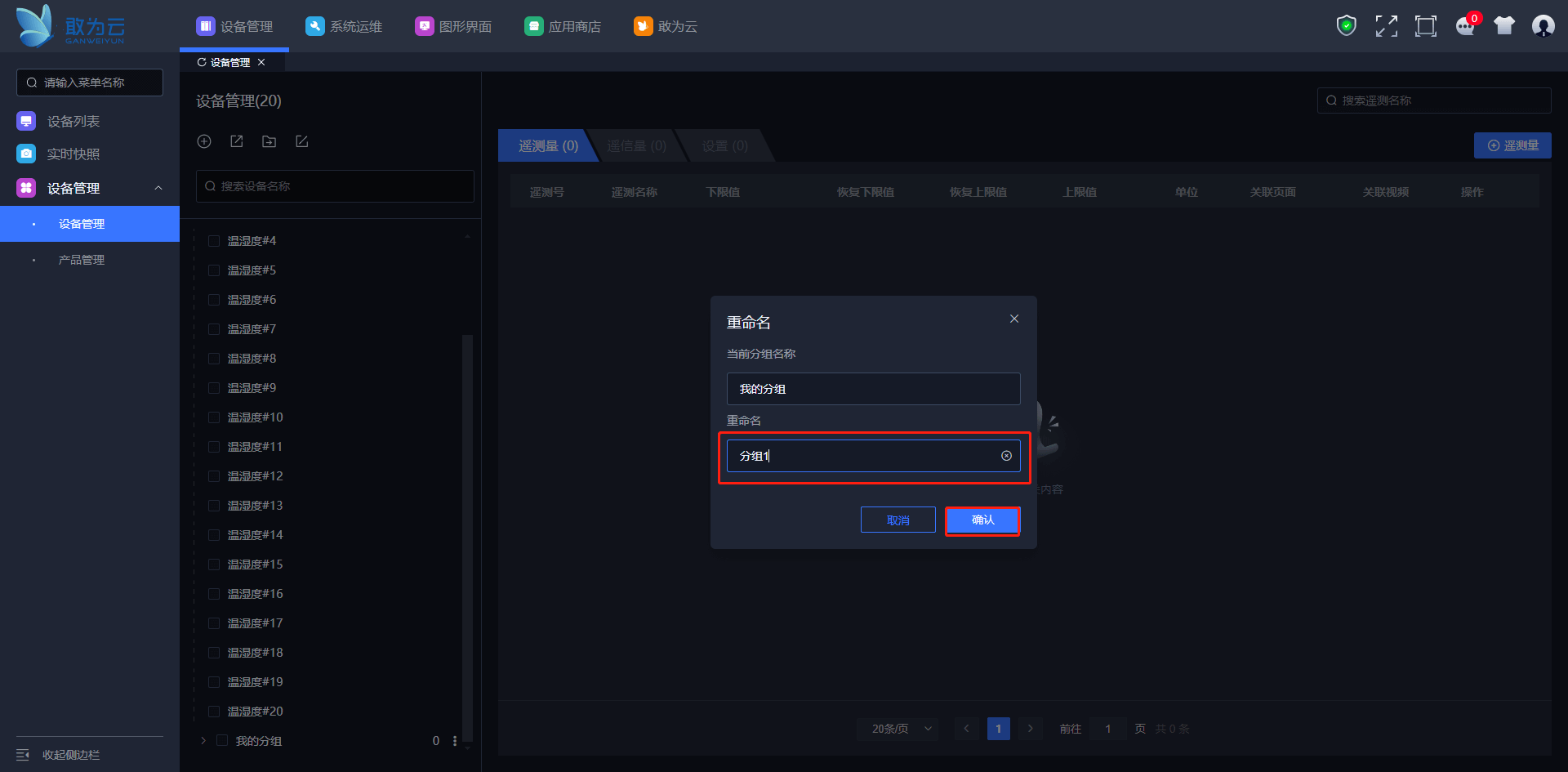The width and height of the screenshot is (1568, 772).
Task: Select the 设备管理 sidebar submenu item
Action: [x=90, y=224]
